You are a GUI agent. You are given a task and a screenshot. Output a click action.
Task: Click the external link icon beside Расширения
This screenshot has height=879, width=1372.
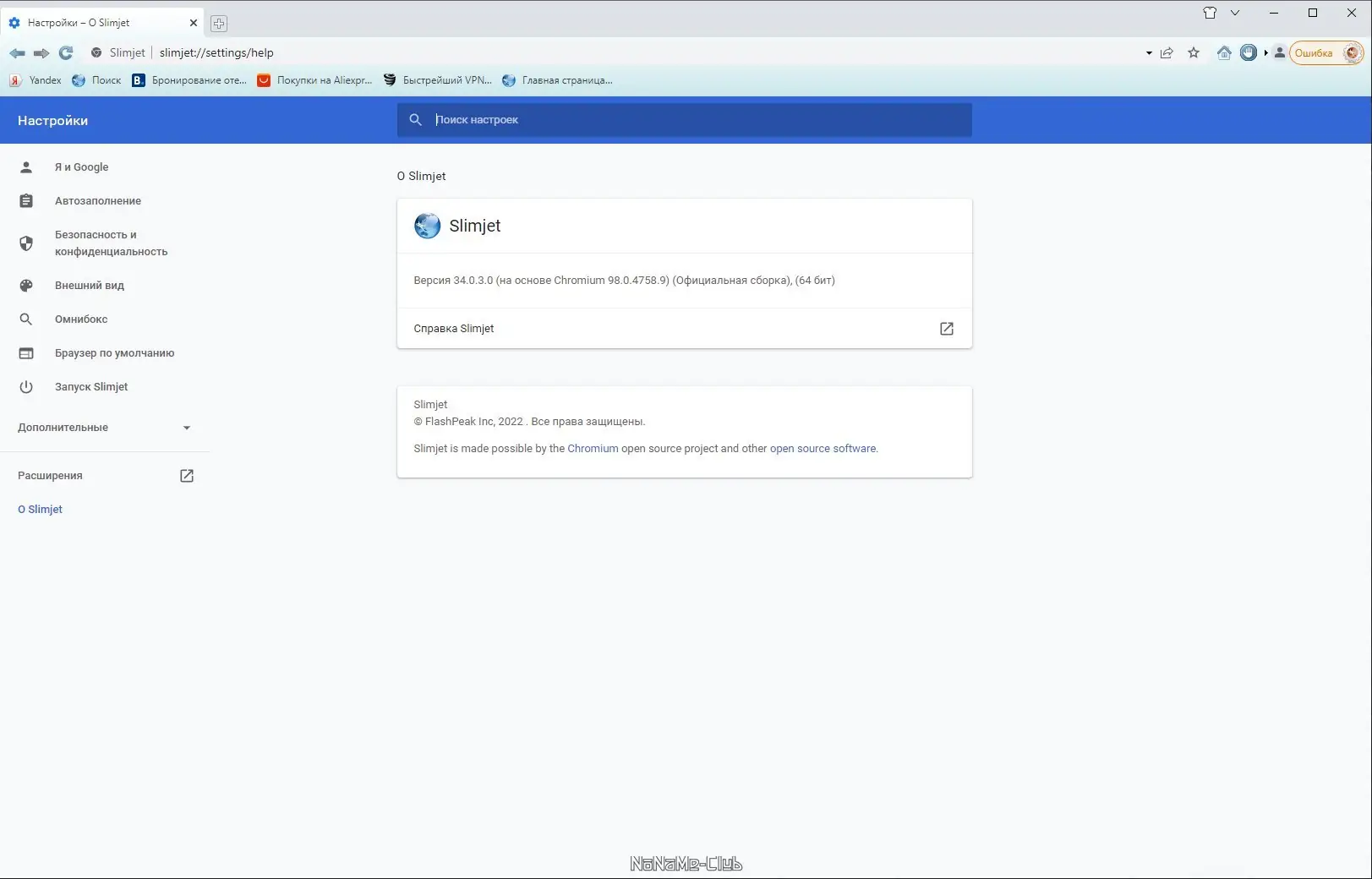[x=187, y=476]
